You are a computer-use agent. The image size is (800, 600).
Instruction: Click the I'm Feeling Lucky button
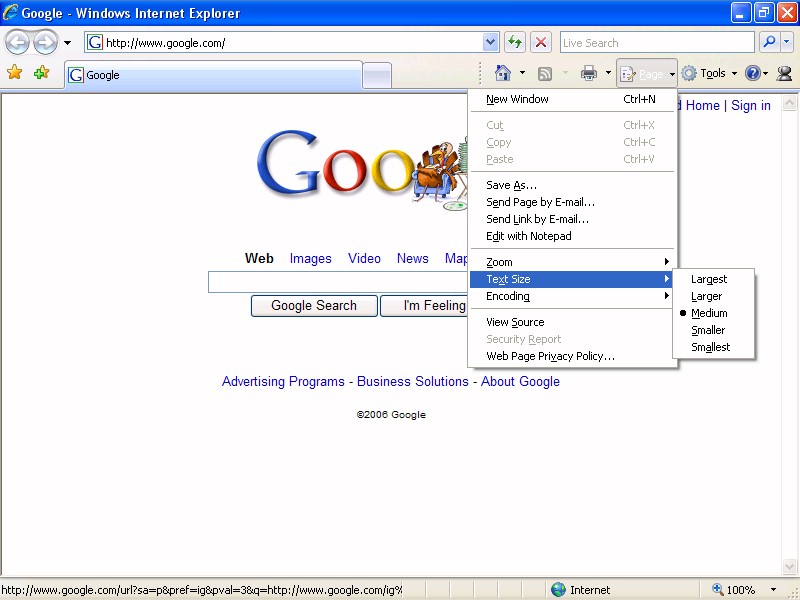pyautogui.click(x=424, y=306)
